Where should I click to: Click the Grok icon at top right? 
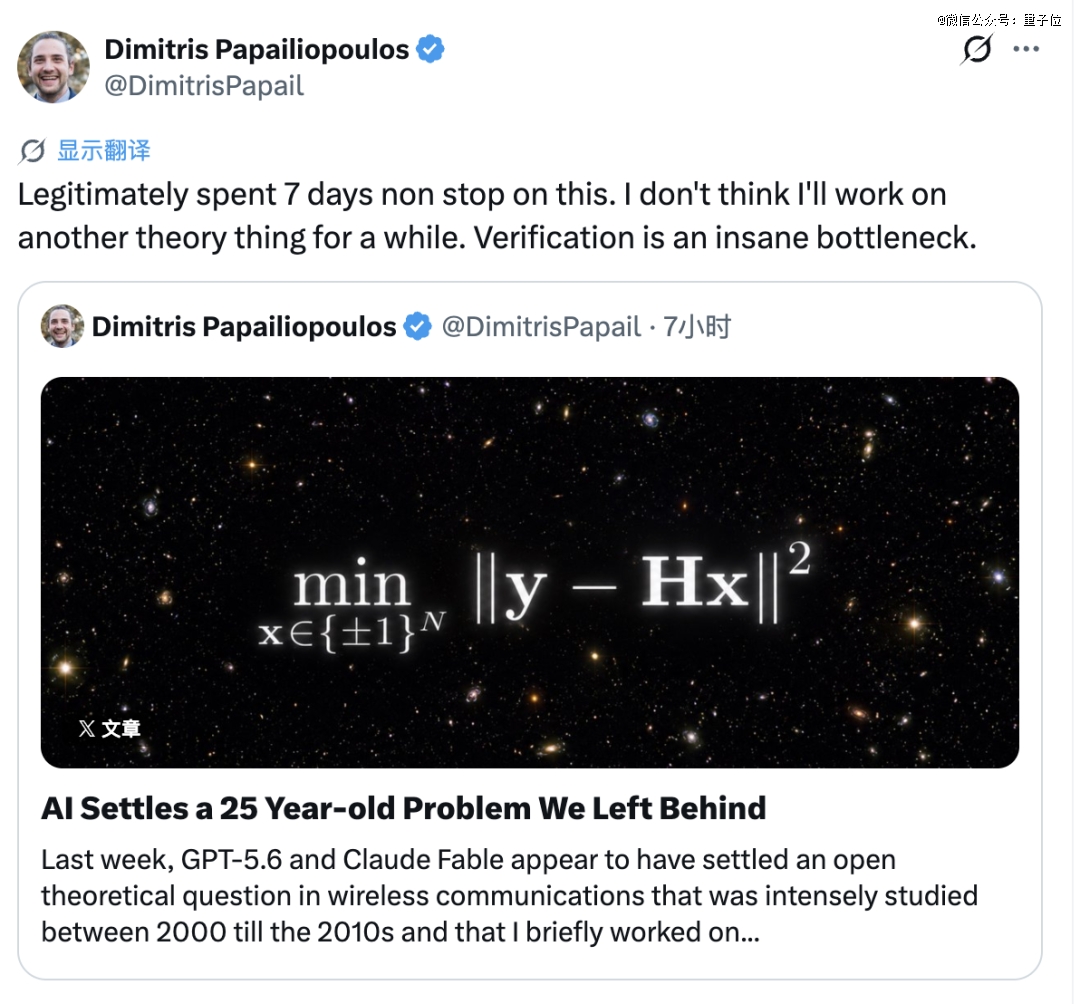click(977, 49)
